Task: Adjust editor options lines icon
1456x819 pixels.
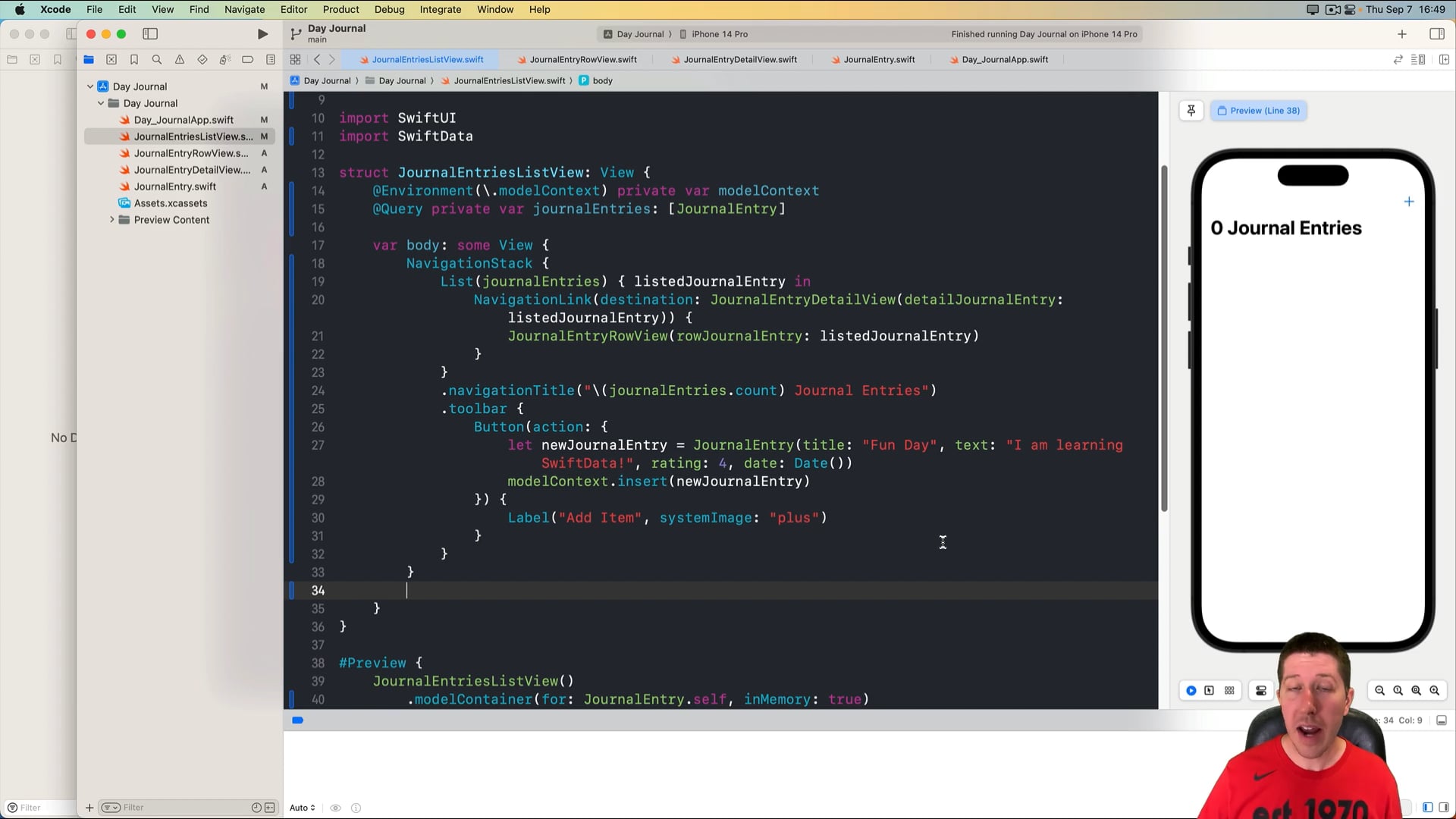Action: pos(1418,60)
